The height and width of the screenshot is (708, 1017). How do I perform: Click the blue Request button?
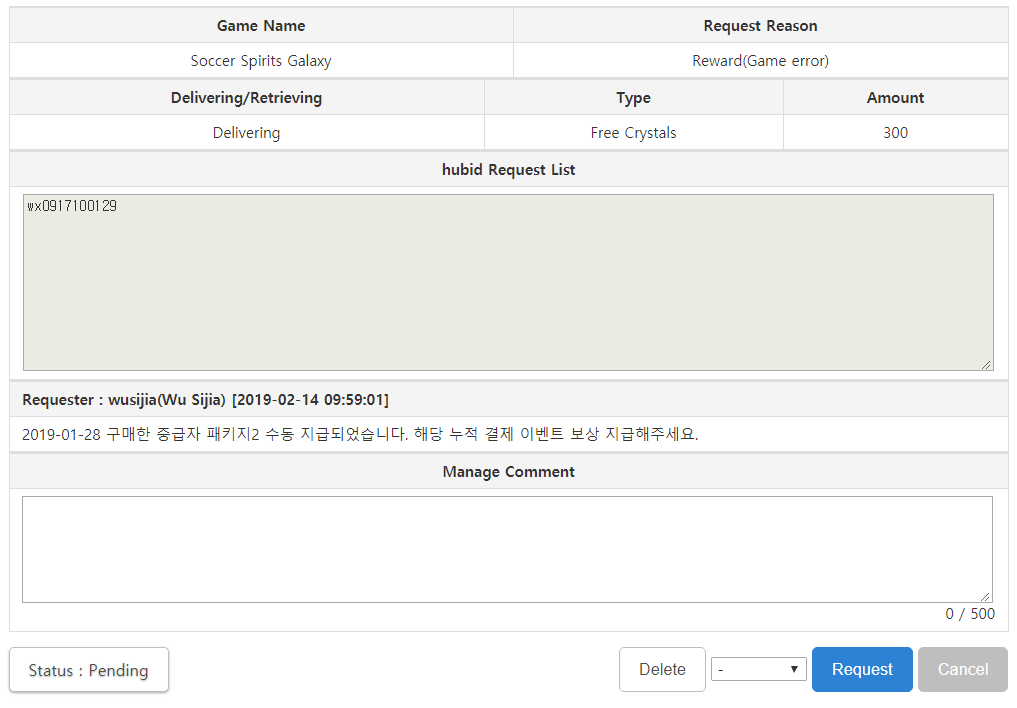(862, 669)
